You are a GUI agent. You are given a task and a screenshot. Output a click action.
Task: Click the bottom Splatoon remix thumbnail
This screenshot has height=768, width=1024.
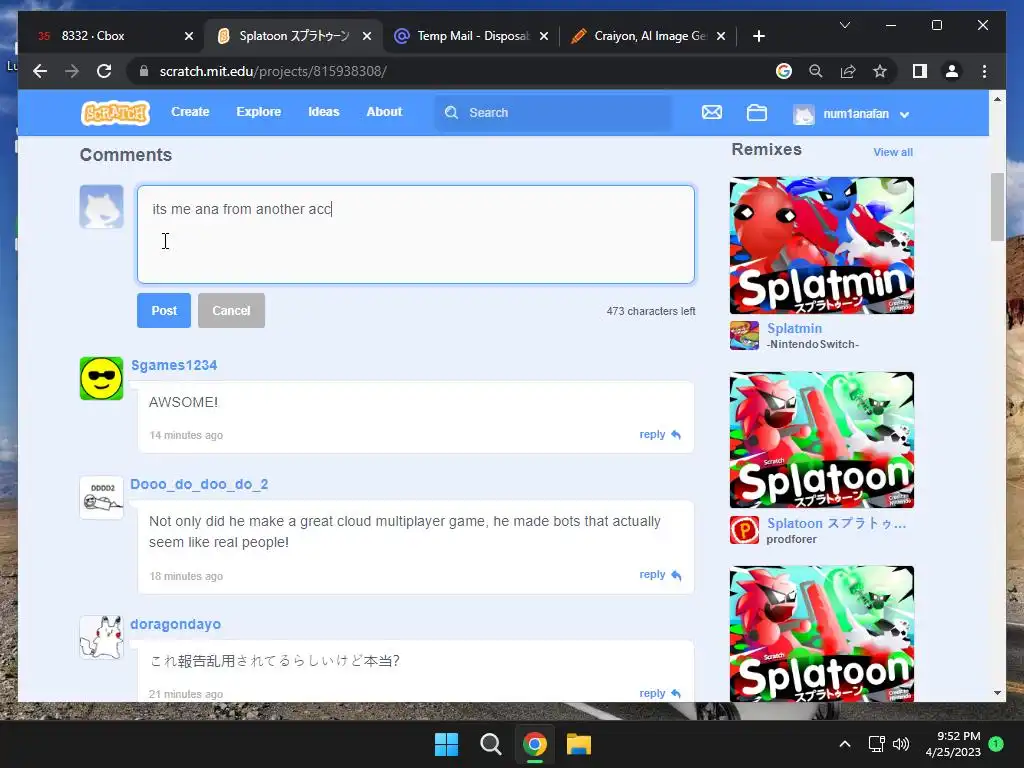coord(822,634)
